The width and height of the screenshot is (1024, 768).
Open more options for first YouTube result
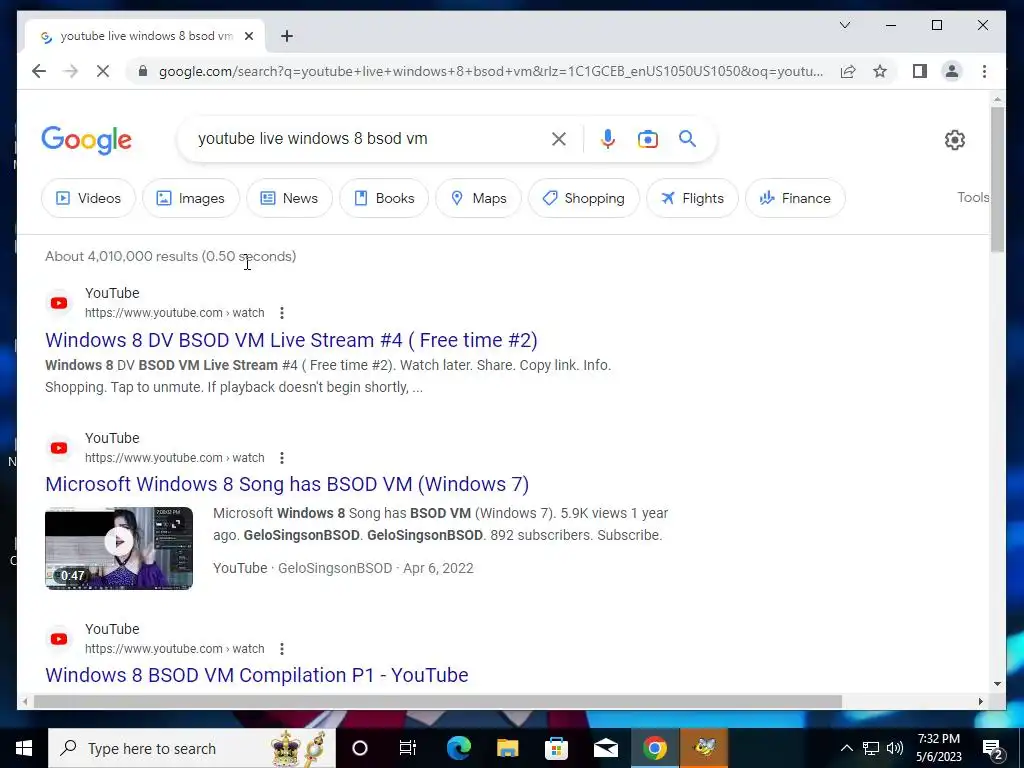[x=281, y=313]
